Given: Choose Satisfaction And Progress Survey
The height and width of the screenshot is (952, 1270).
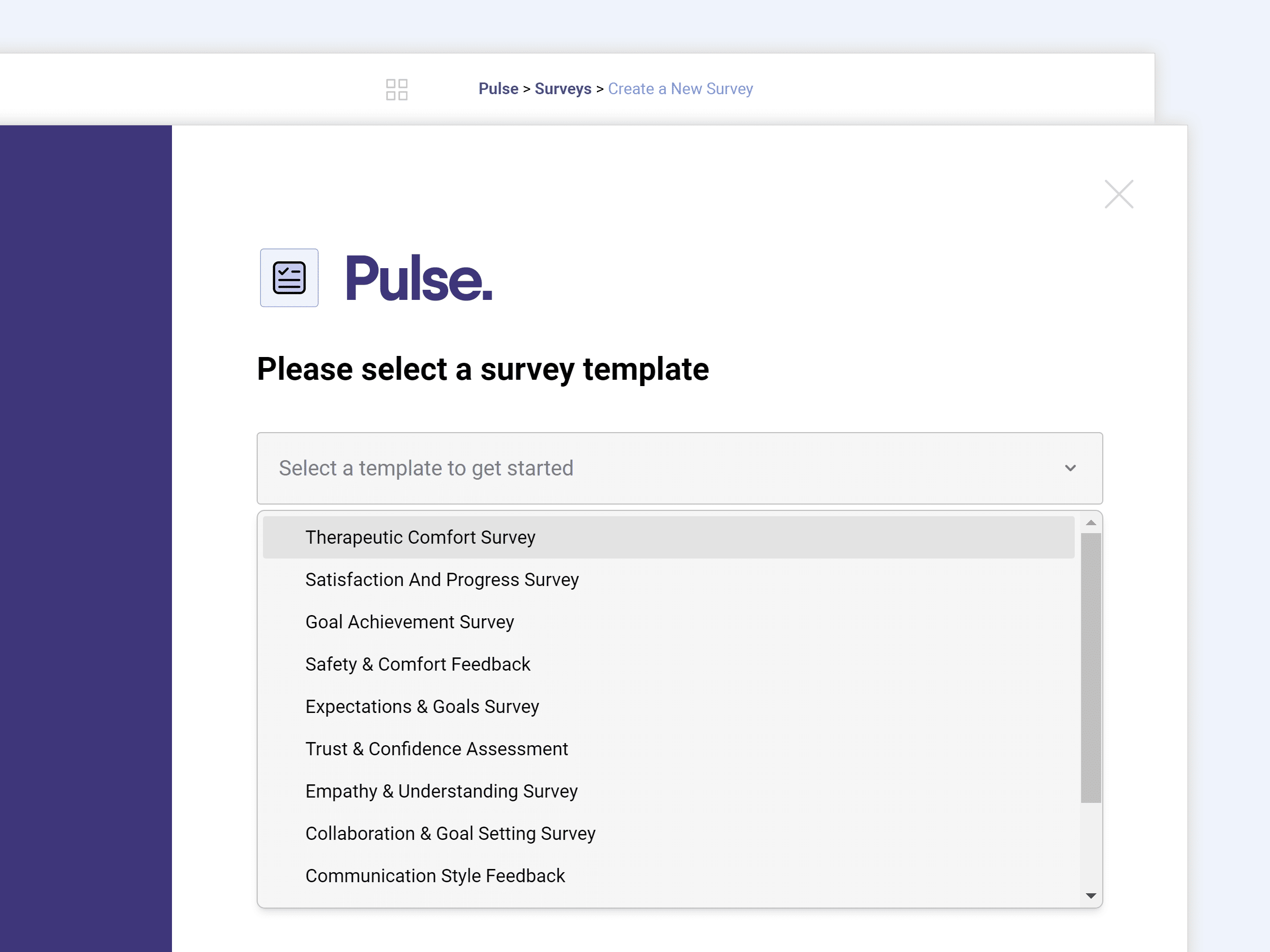Looking at the screenshot, I should pyautogui.click(x=441, y=580).
